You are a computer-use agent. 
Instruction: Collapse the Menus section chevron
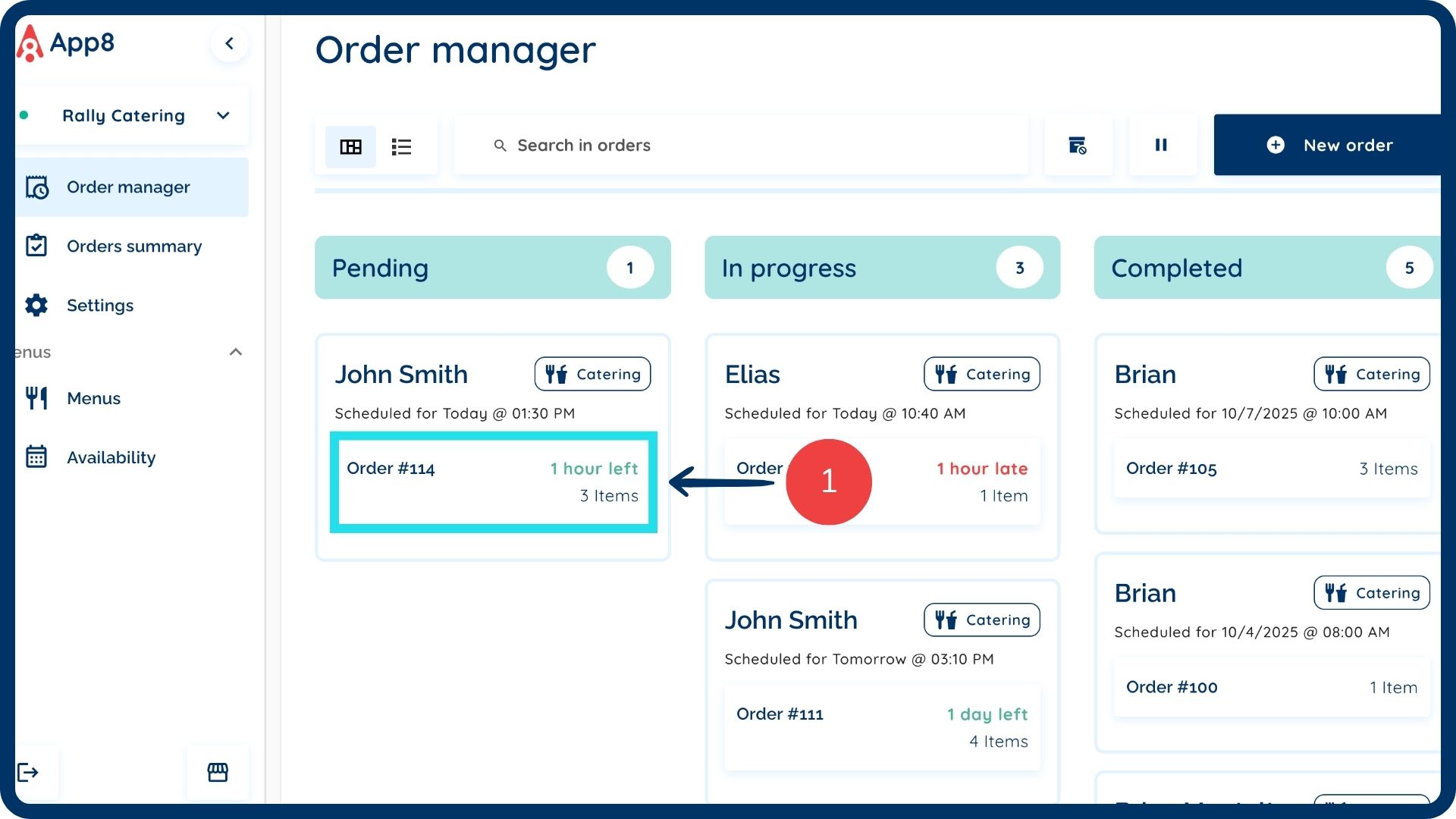click(236, 352)
